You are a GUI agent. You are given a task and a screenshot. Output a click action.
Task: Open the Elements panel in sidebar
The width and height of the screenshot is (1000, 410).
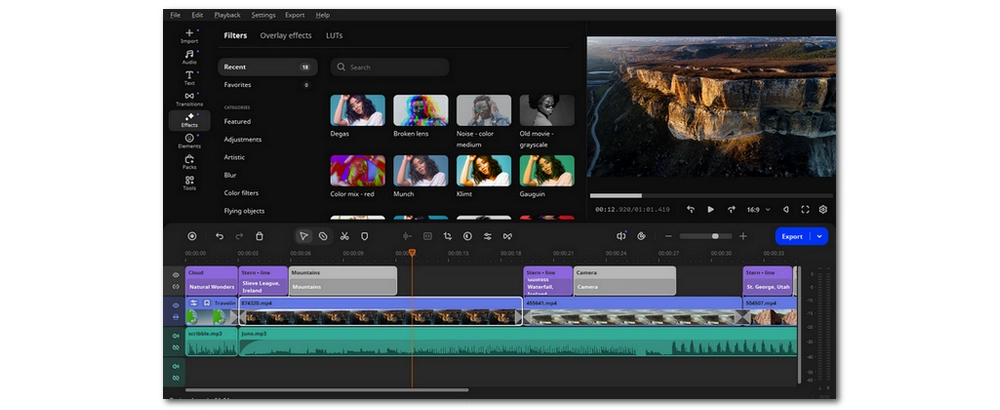click(189, 140)
